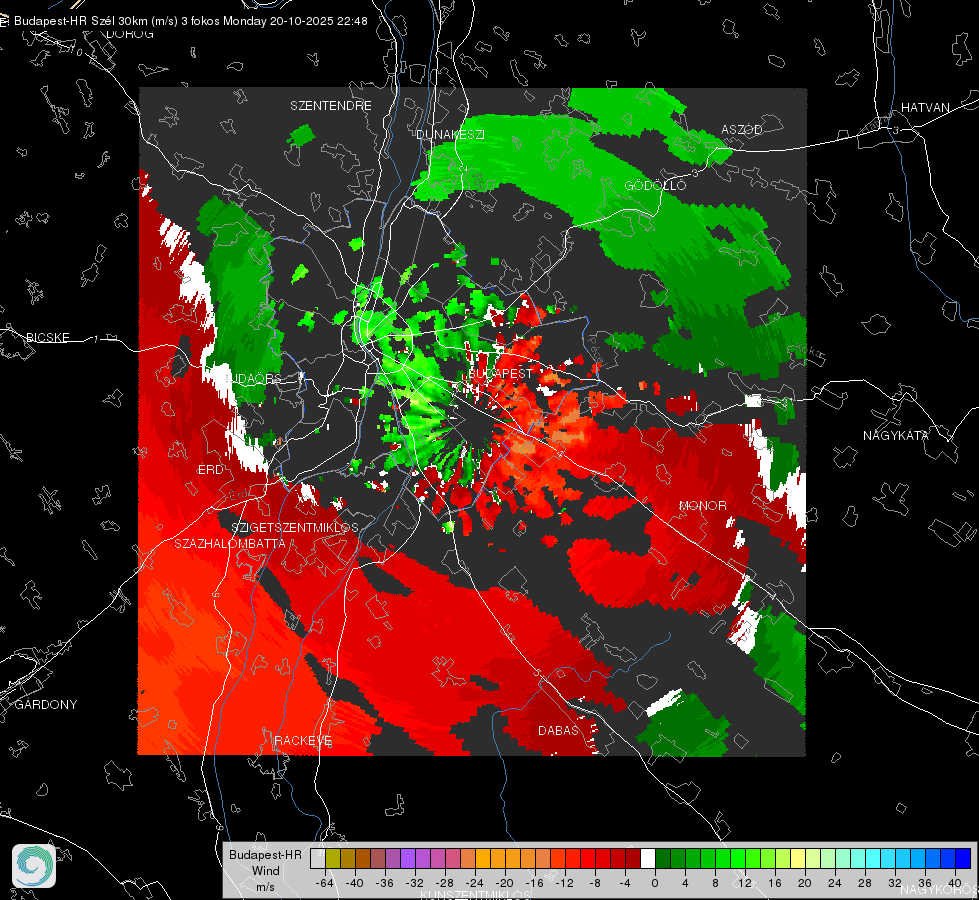Click the -12 value on the scale
Screen dimensions: 979x900
[x=564, y=883]
